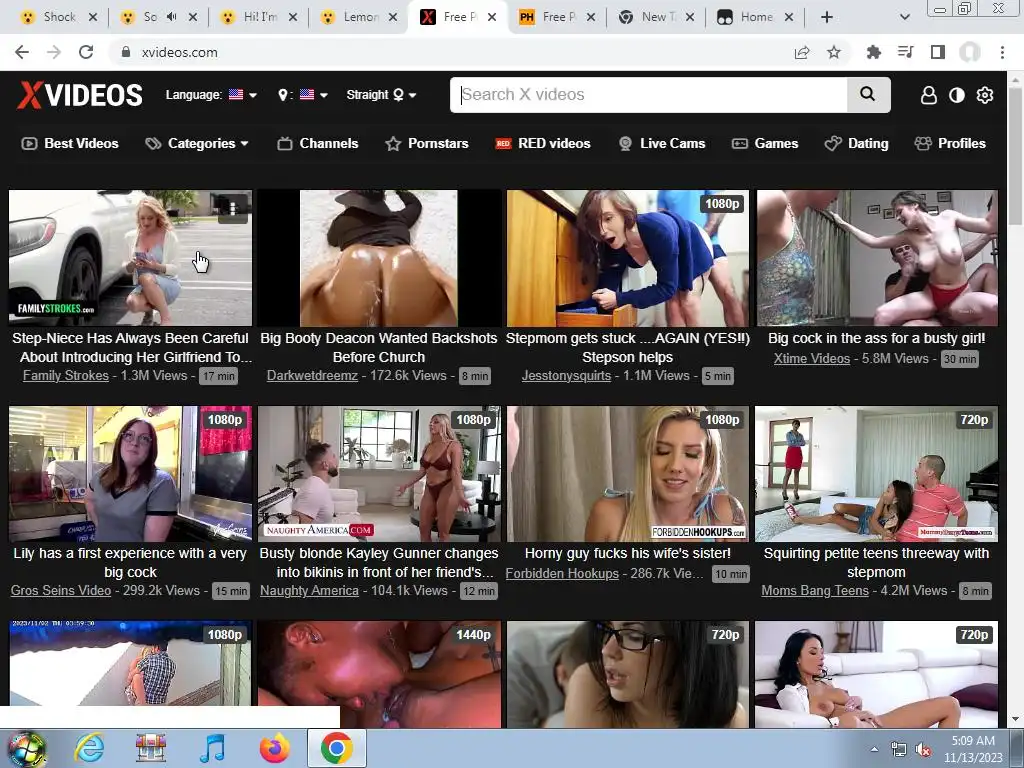Screen dimensions: 1024x768
Task: Open the account user icon on the site header
Action: [928, 95]
